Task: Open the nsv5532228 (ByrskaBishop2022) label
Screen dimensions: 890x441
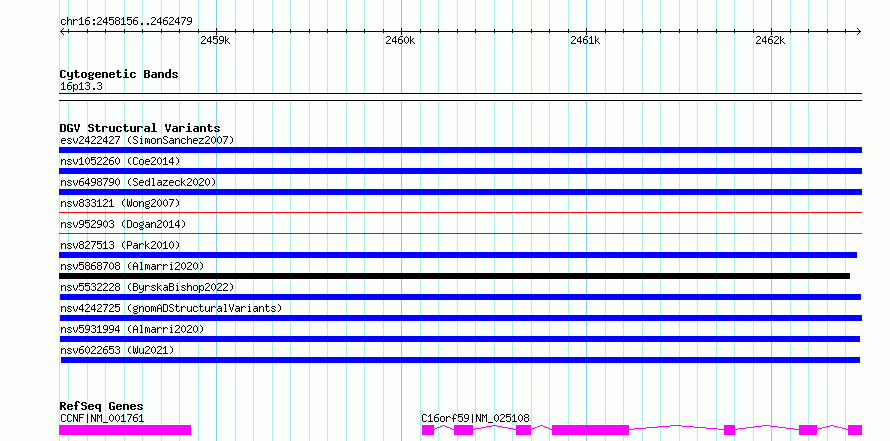Action: coord(147,287)
